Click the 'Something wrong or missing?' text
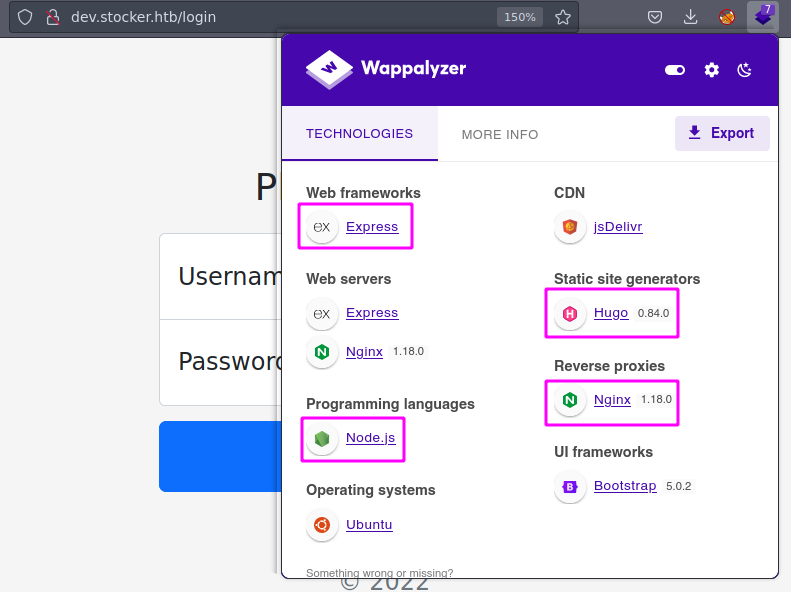This screenshot has width=791, height=592. point(379,573)
